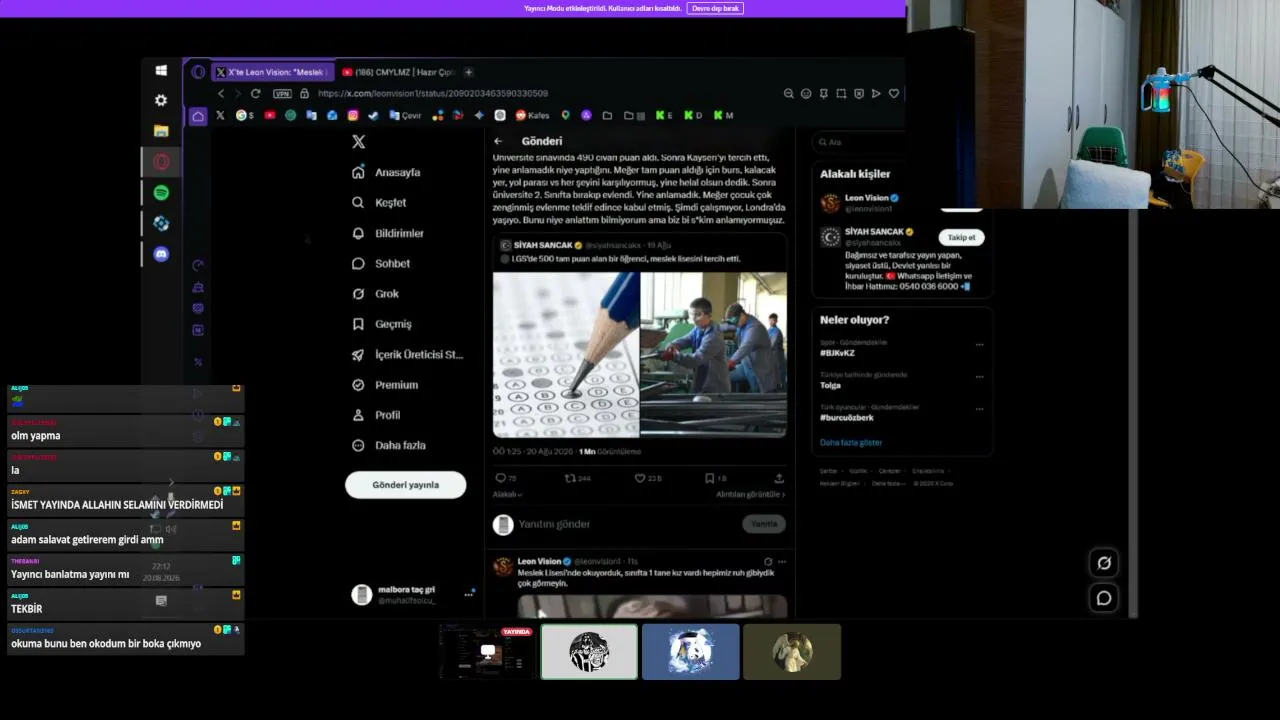Switch to the X Leon Vision browser tab
Viewport: 1280px width, 720px height.
tap(271, 72)
